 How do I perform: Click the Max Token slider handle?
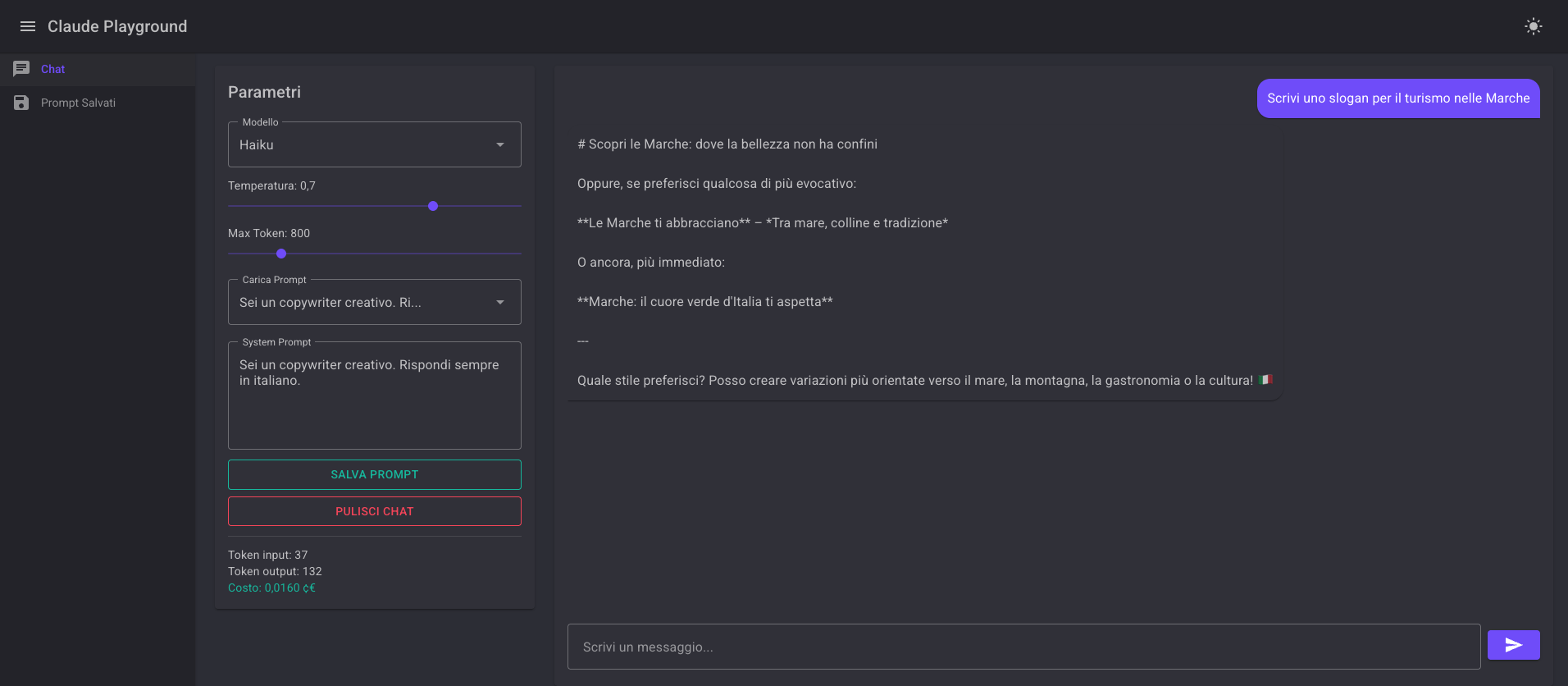click(281, 254)
